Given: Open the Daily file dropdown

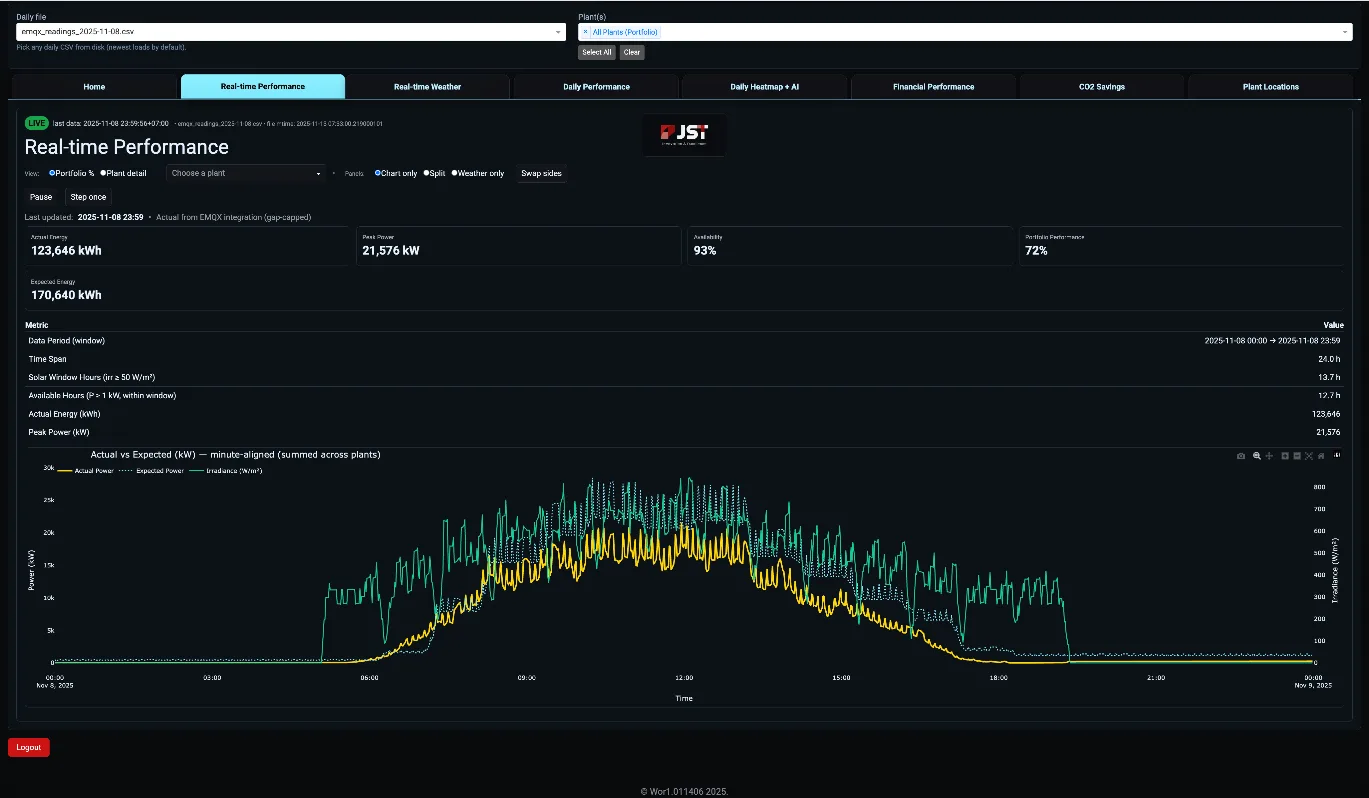Looking at the screenshot, I should pos(292,32).
